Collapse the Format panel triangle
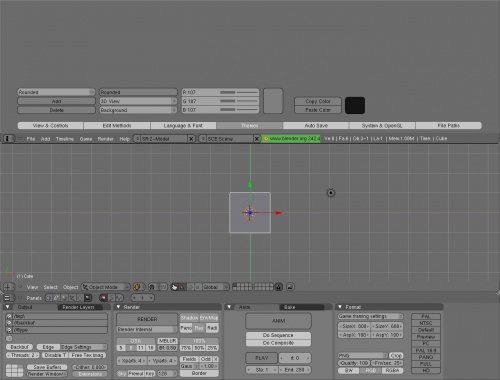 click(340, 307)
